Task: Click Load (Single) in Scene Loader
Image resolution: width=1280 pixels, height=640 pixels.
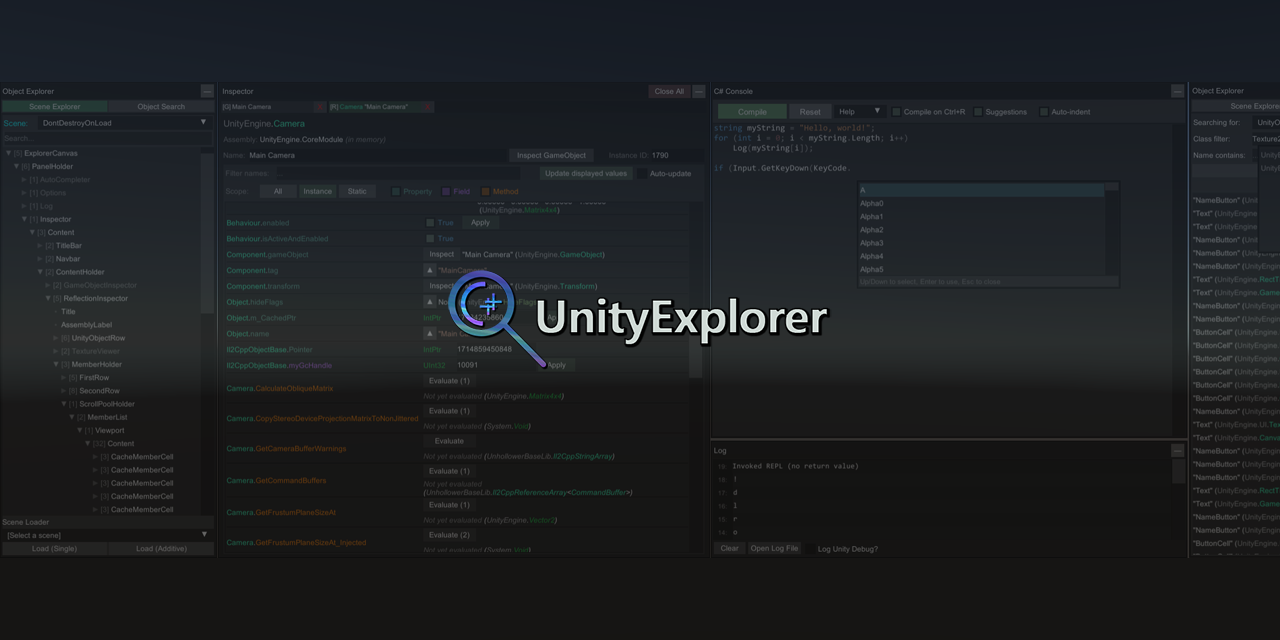Action: [x=54, y=549]
